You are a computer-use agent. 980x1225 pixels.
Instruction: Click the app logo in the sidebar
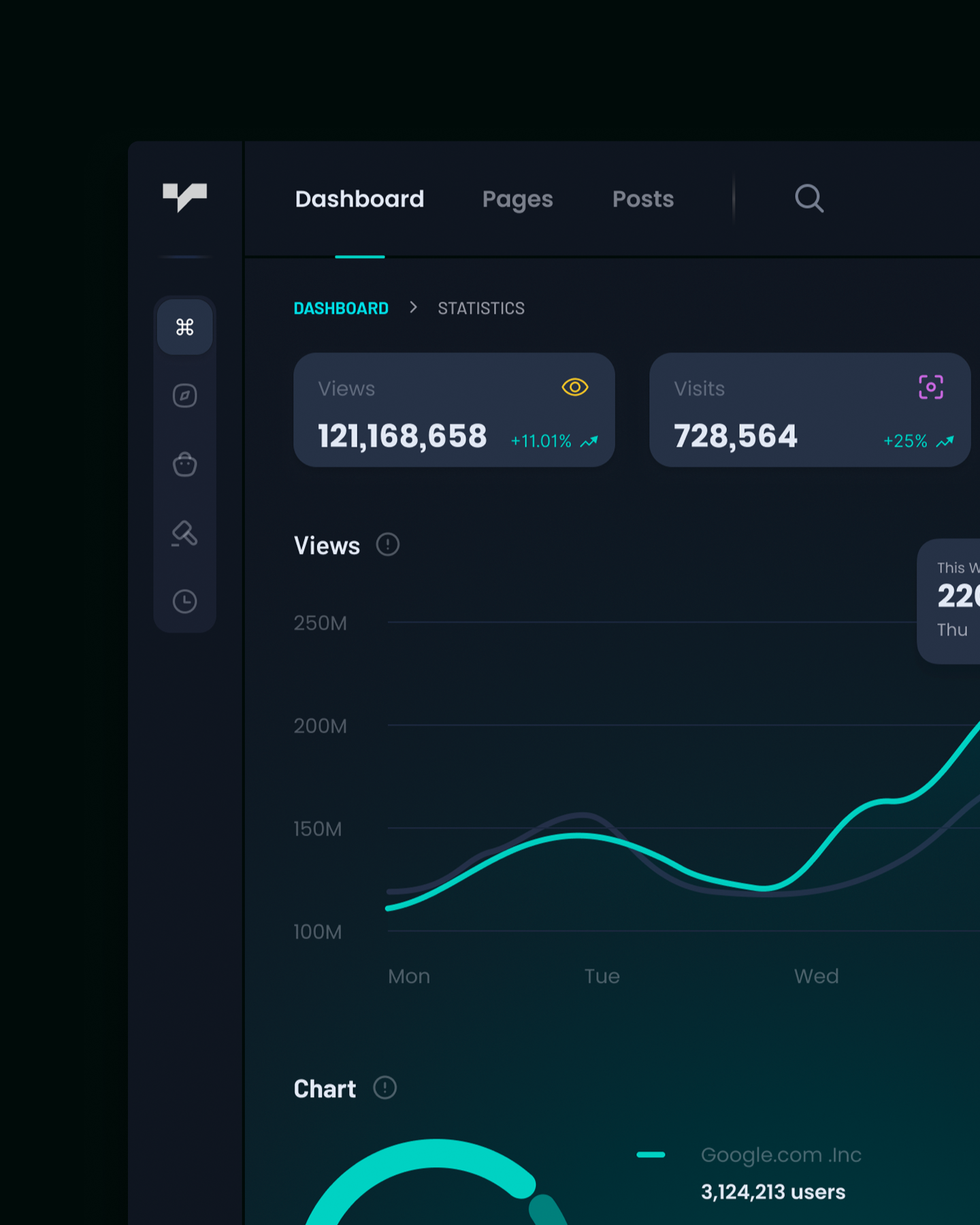click(x=184, y=197)
